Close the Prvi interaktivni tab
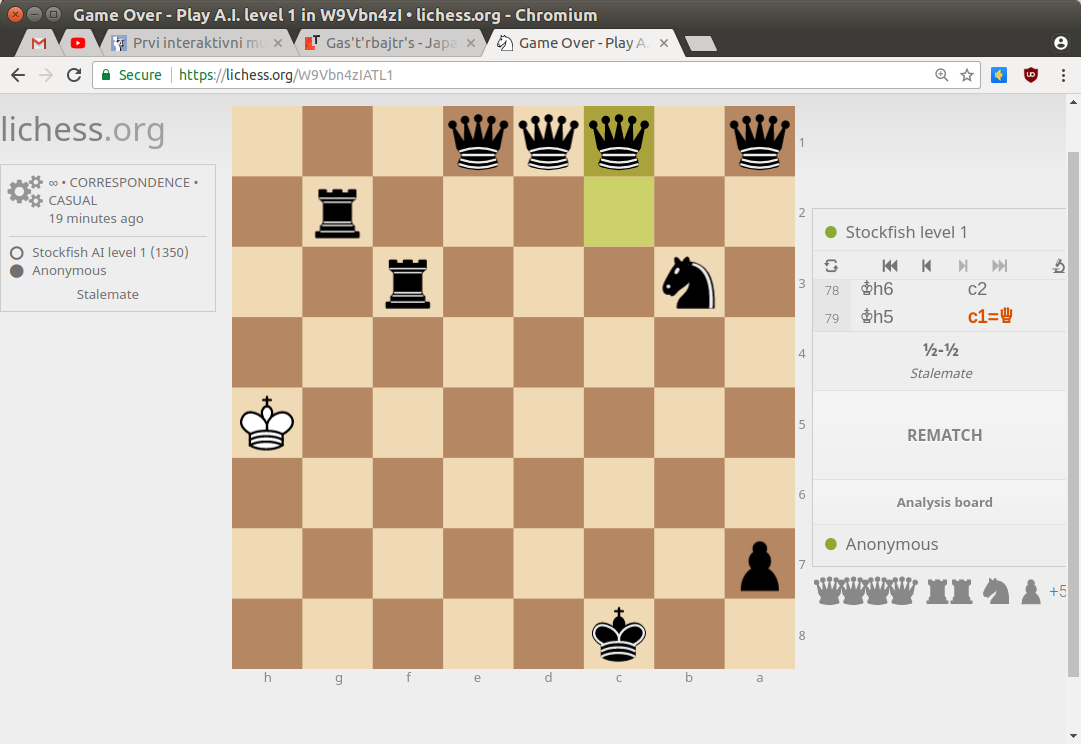1081x744 pixels. tap(278, 43)
